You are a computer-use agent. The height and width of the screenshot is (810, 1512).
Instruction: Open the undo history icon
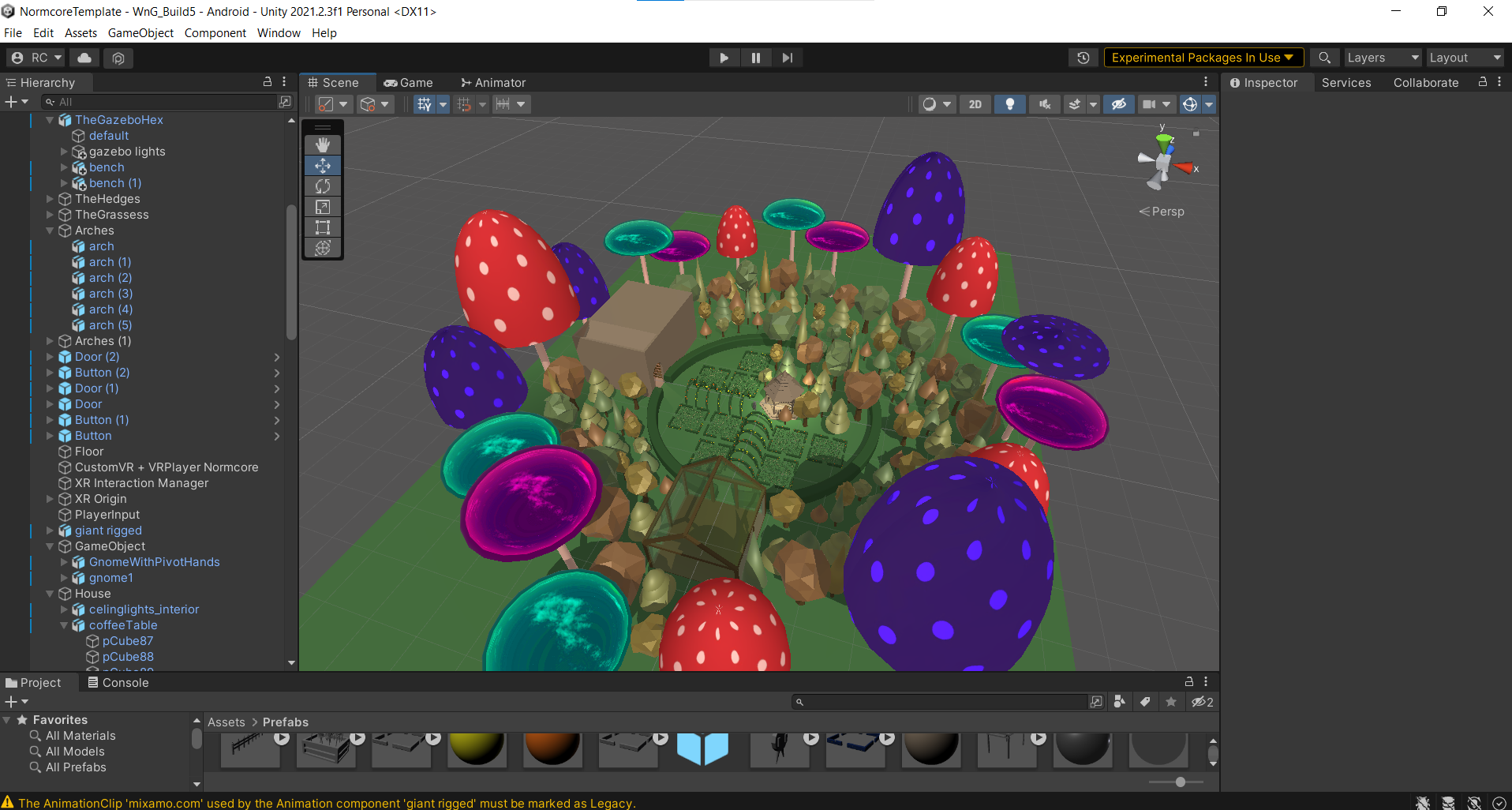pyautogui.click(x=1083, y=58)
